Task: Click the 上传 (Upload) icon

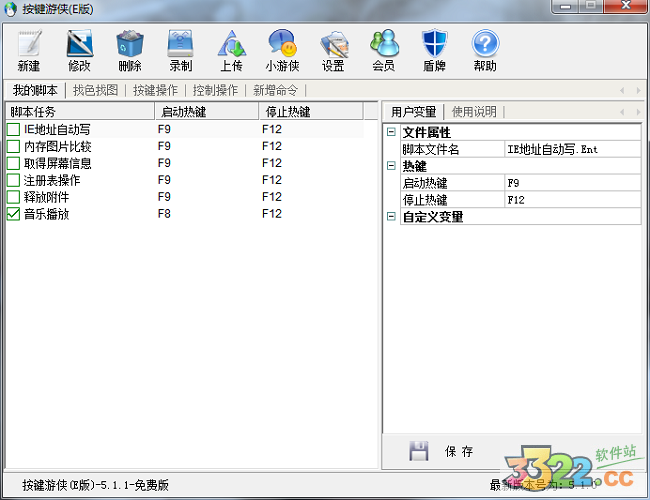Action: [x=231, y=45]
